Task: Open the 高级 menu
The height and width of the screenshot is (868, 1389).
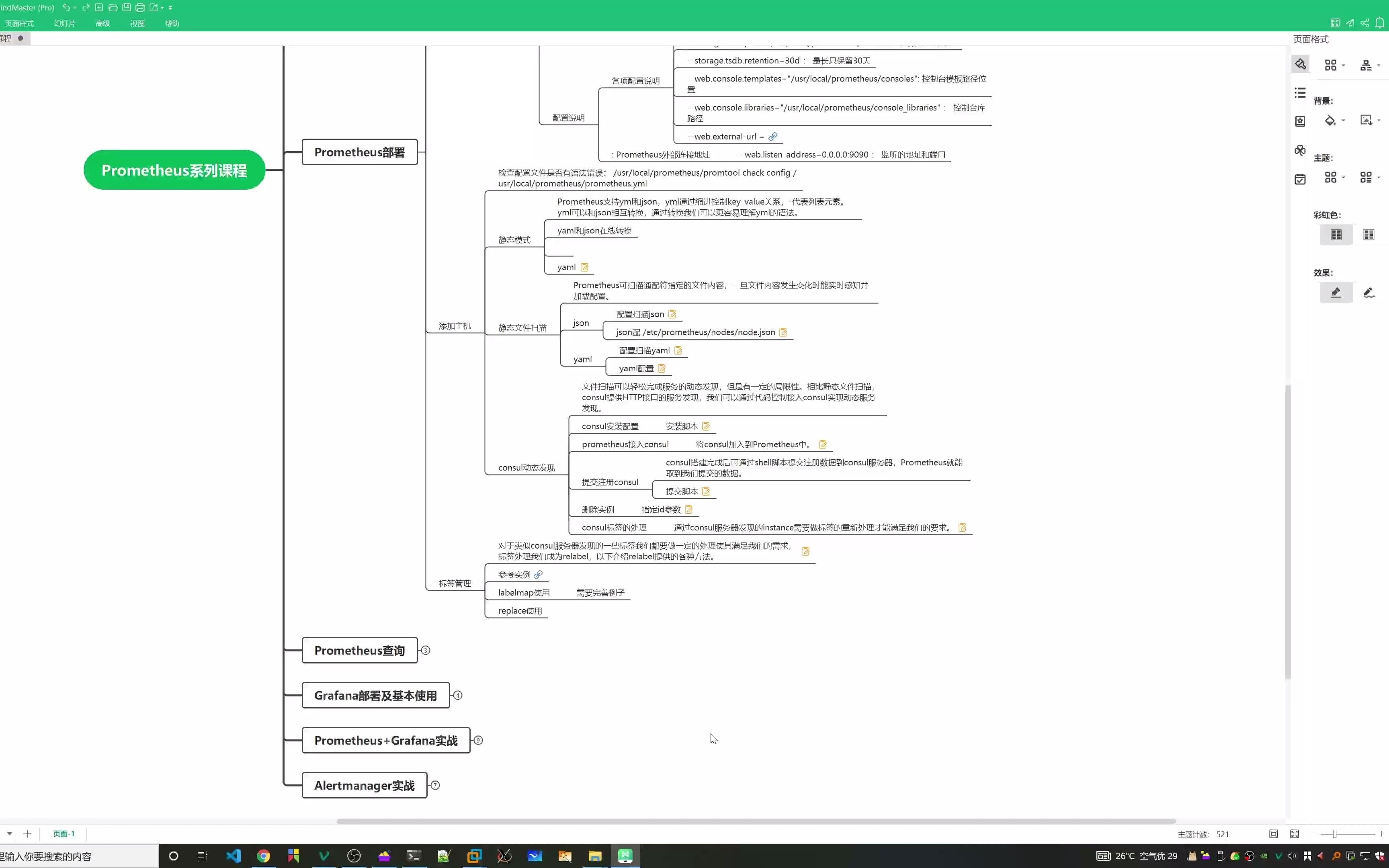Action: point(102,24)
